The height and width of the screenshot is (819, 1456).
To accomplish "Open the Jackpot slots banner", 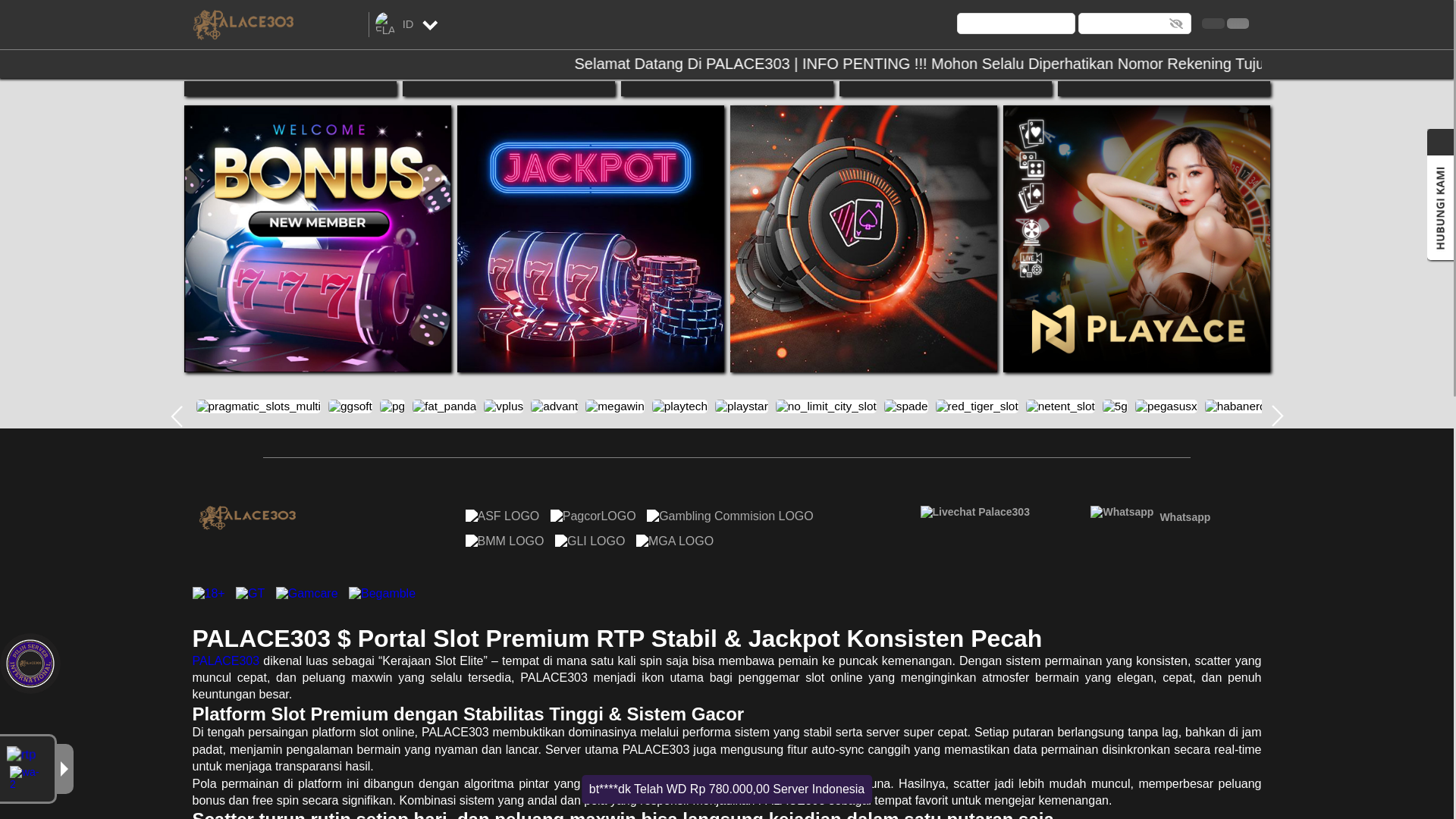I will coord(591,239).
